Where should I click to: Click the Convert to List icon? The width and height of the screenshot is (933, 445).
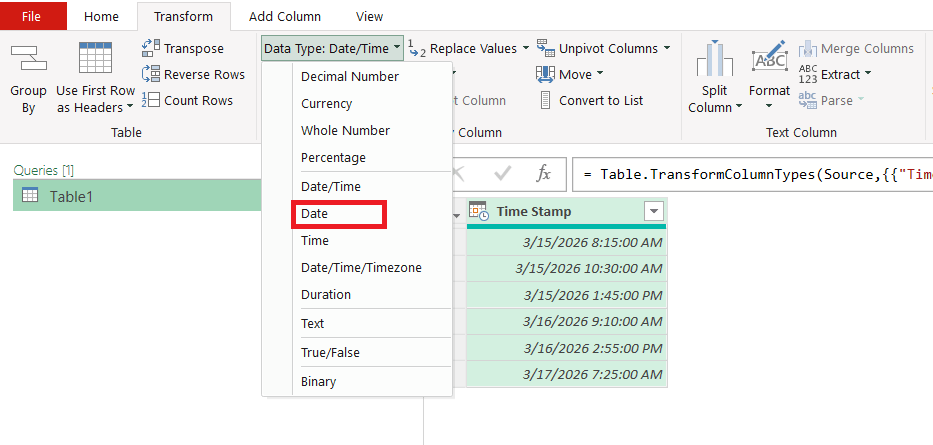545,100
